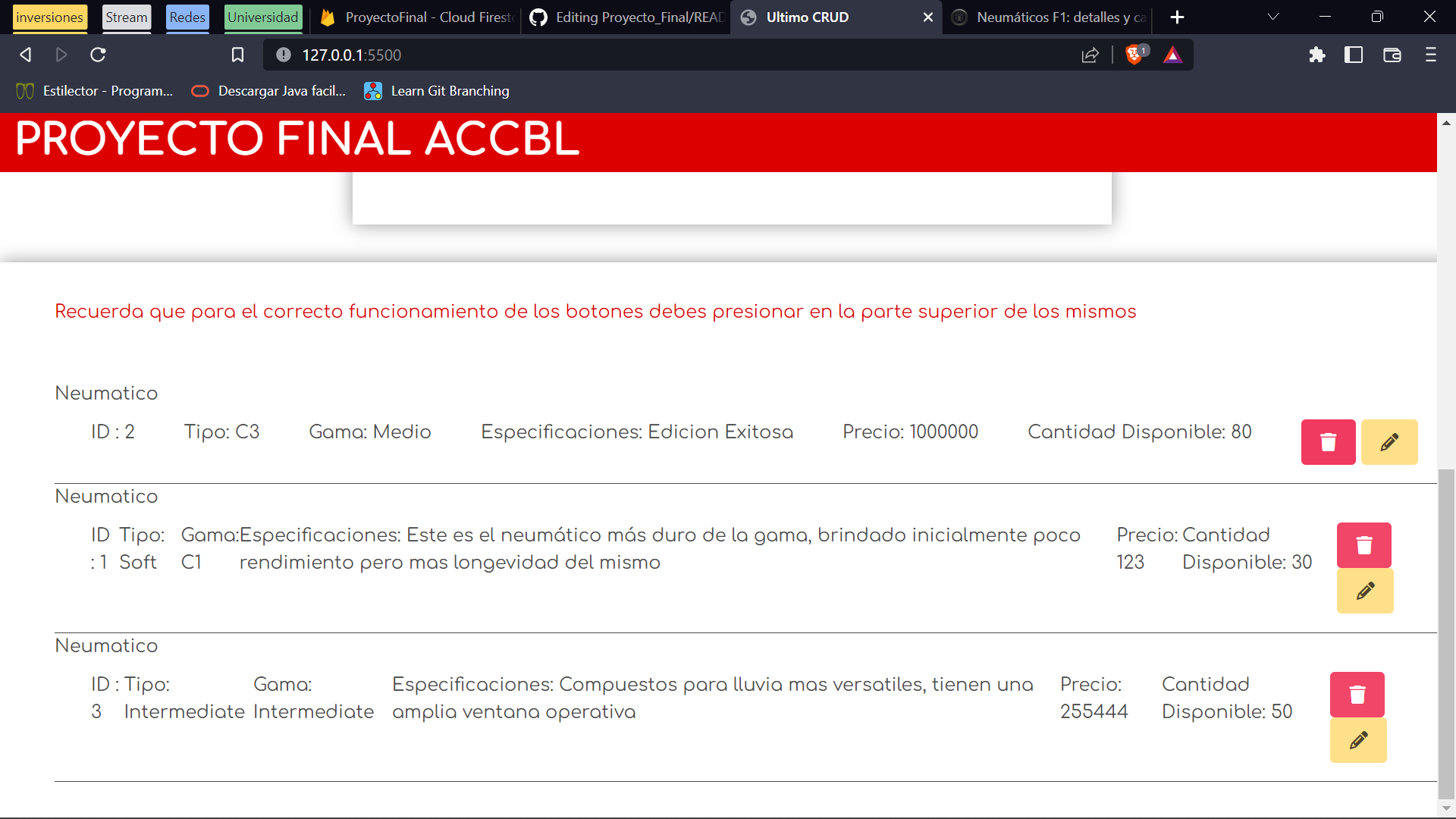Viewport: 1456px width, 819px height.
Task: Open a new tab
Action: click(x=1177, y=17)
